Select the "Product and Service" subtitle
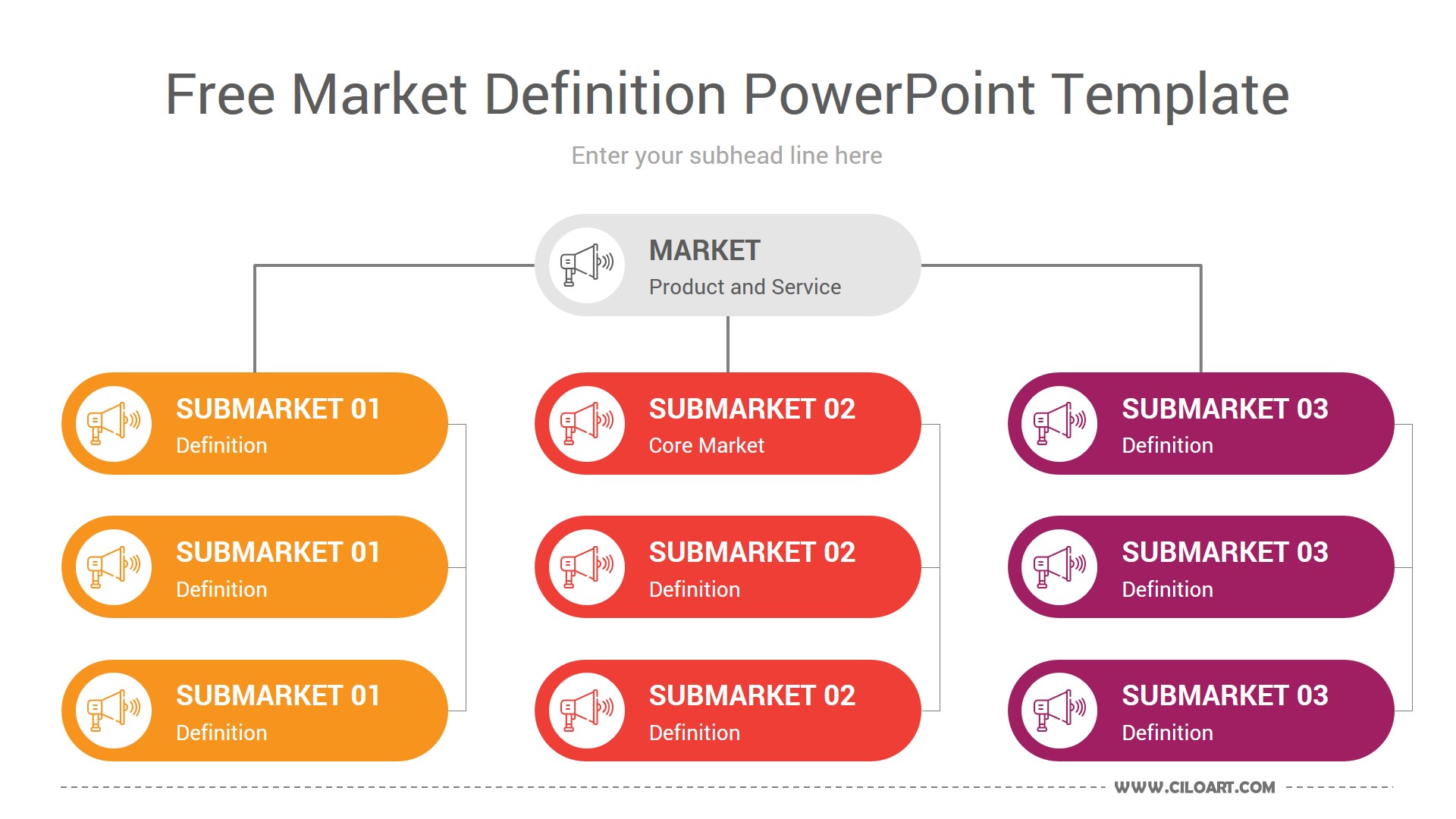 point(745,287)
